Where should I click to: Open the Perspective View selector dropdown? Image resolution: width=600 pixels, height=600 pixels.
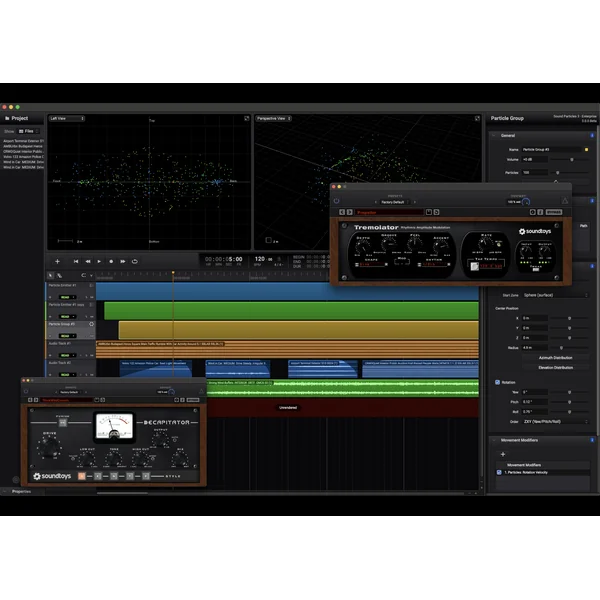274,119
